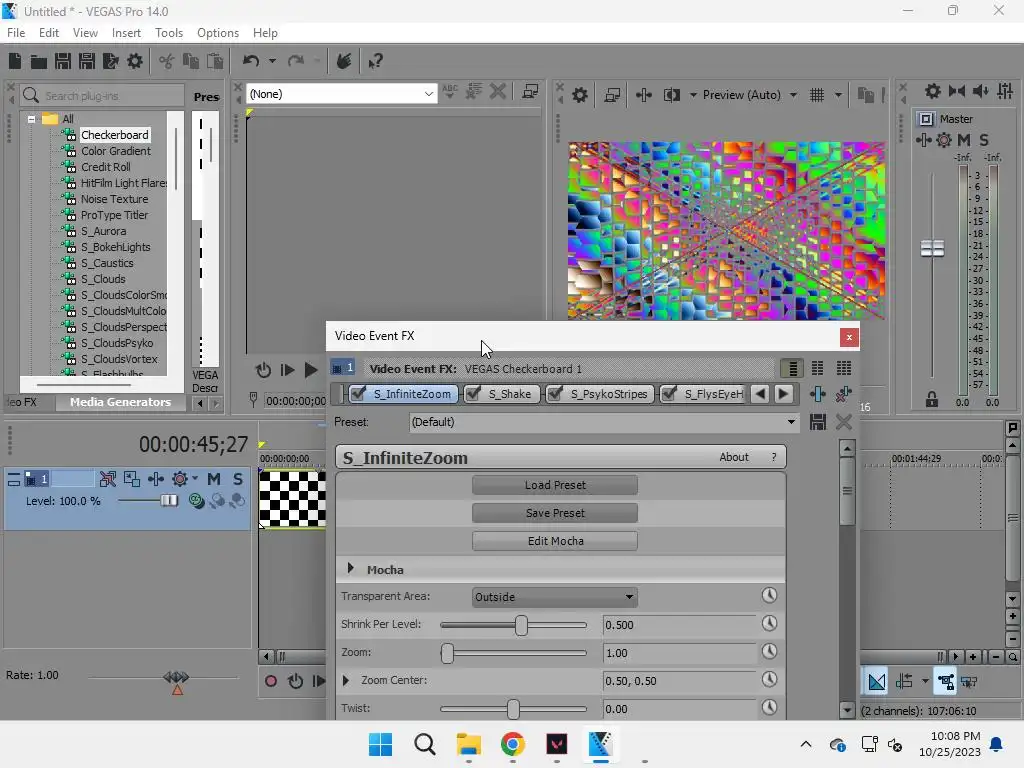Click the Video Output FX icon in preview

643,95
